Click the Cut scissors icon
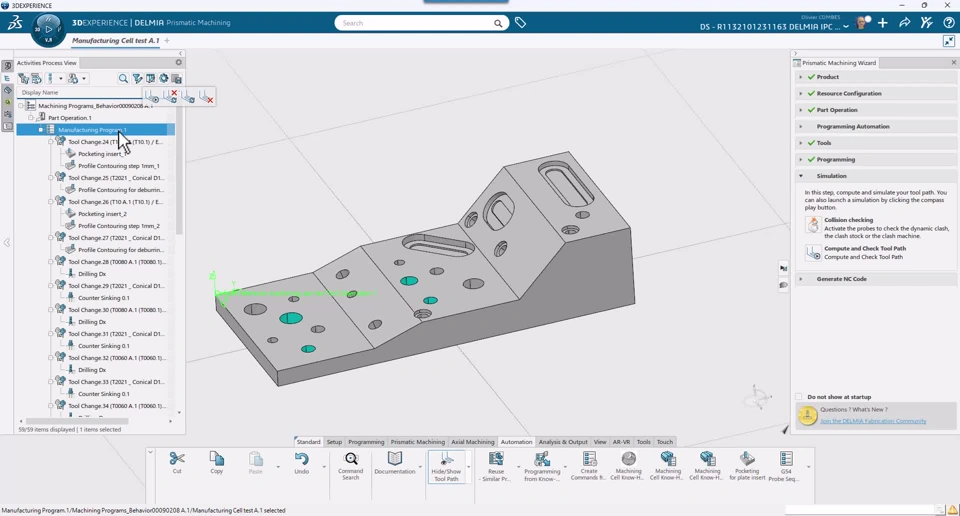960x516 pixels. tap(177, 459)
